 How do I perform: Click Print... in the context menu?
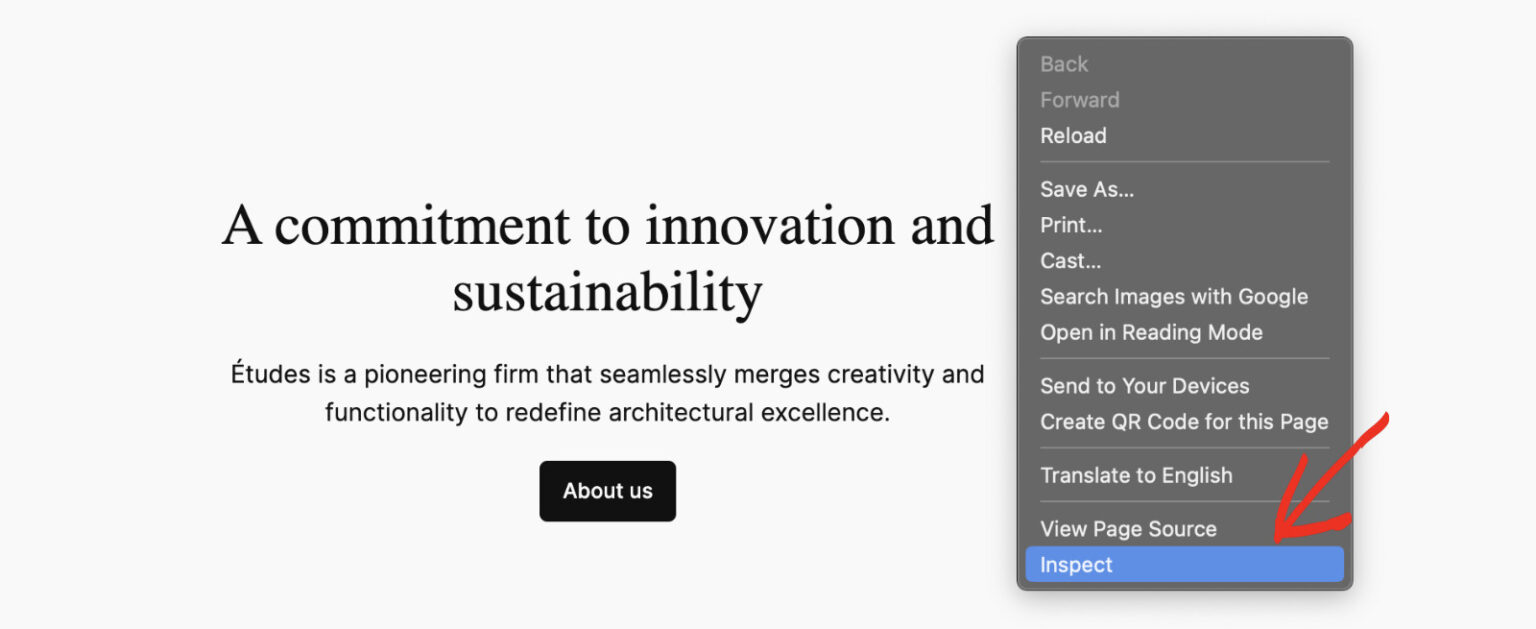click(1071, 225)
